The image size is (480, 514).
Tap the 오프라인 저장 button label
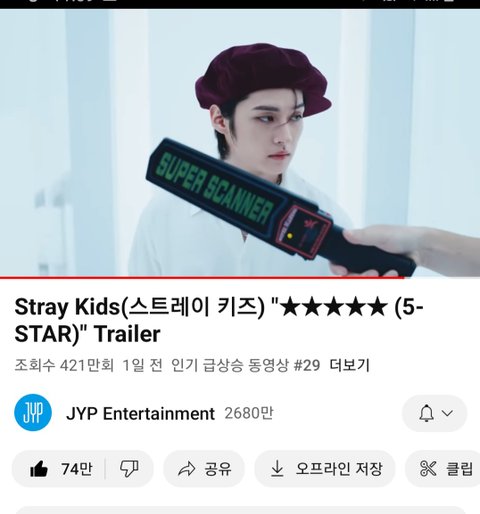339,469
